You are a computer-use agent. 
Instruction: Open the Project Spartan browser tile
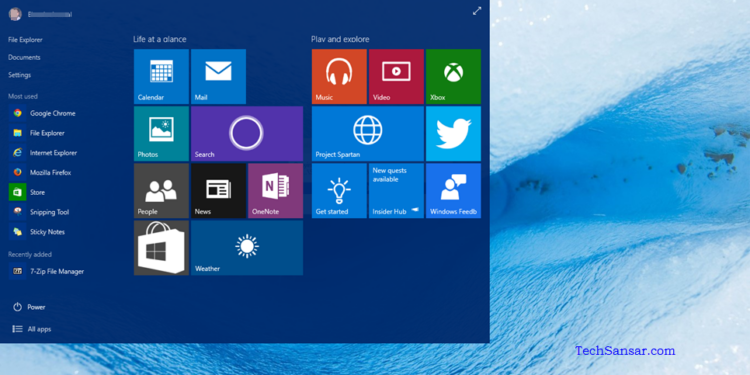(x=368, y=133)
